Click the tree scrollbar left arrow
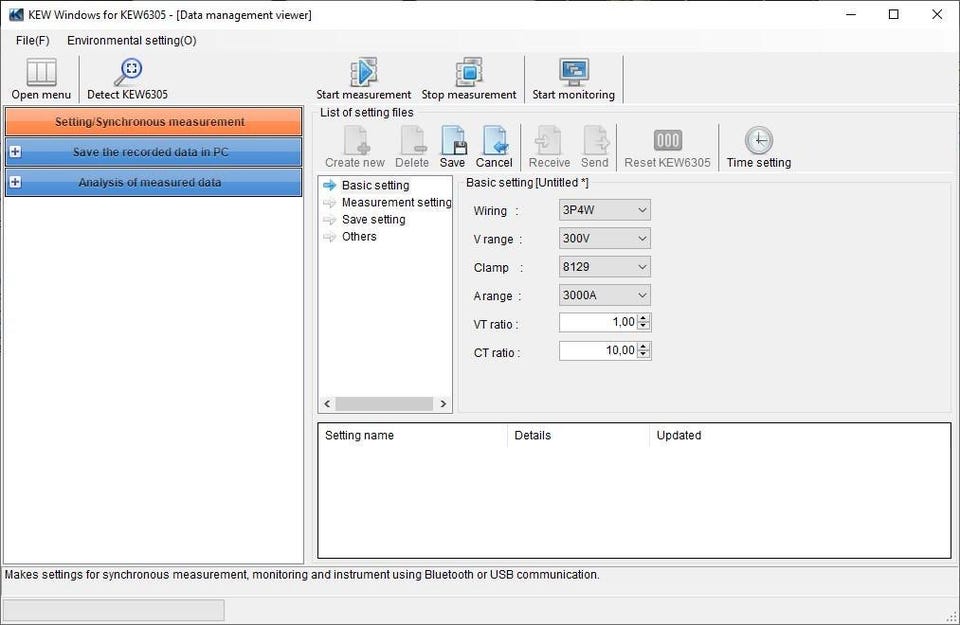 pos(327,404)
